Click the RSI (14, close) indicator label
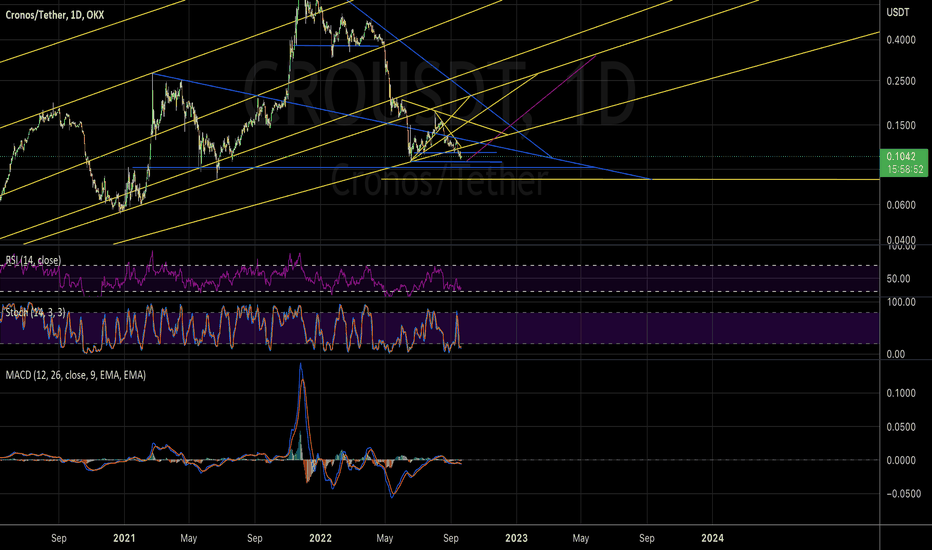The width and height of the screenshot is (932, 550). (x=33, y=260)
